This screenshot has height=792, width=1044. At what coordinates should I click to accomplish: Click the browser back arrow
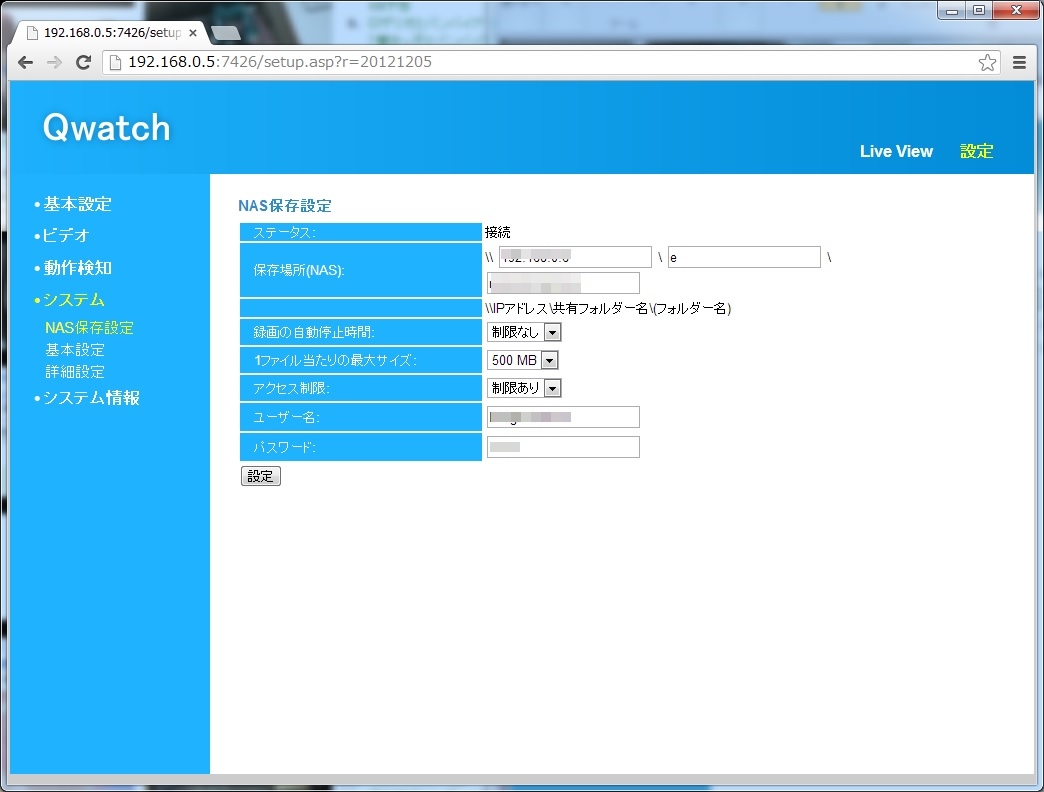coord(25,63)
